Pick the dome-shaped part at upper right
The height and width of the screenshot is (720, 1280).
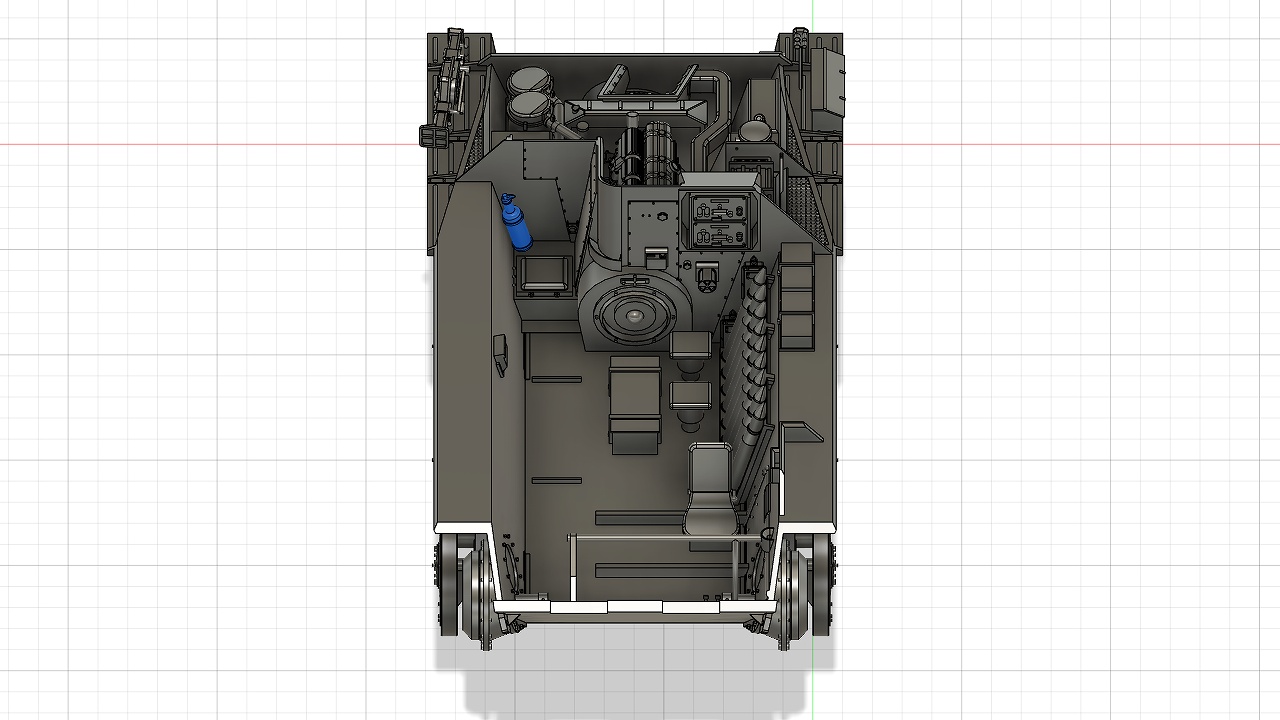tap(755, 128)
